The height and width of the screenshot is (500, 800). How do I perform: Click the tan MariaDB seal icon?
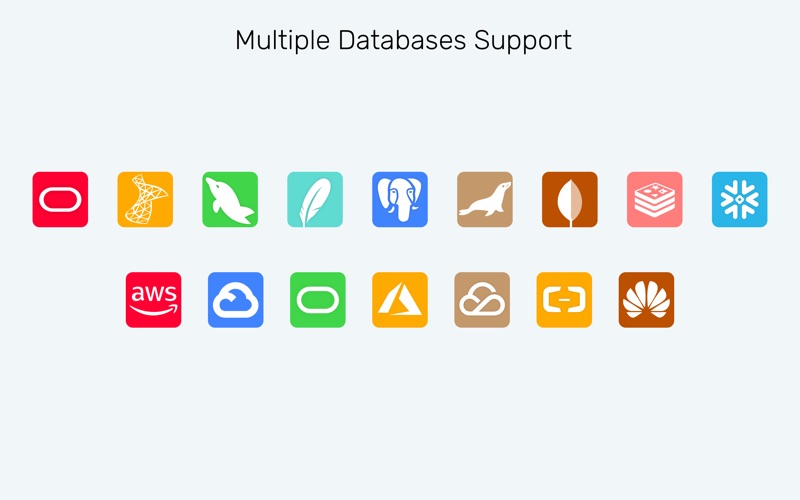click(x=485, y=199)
